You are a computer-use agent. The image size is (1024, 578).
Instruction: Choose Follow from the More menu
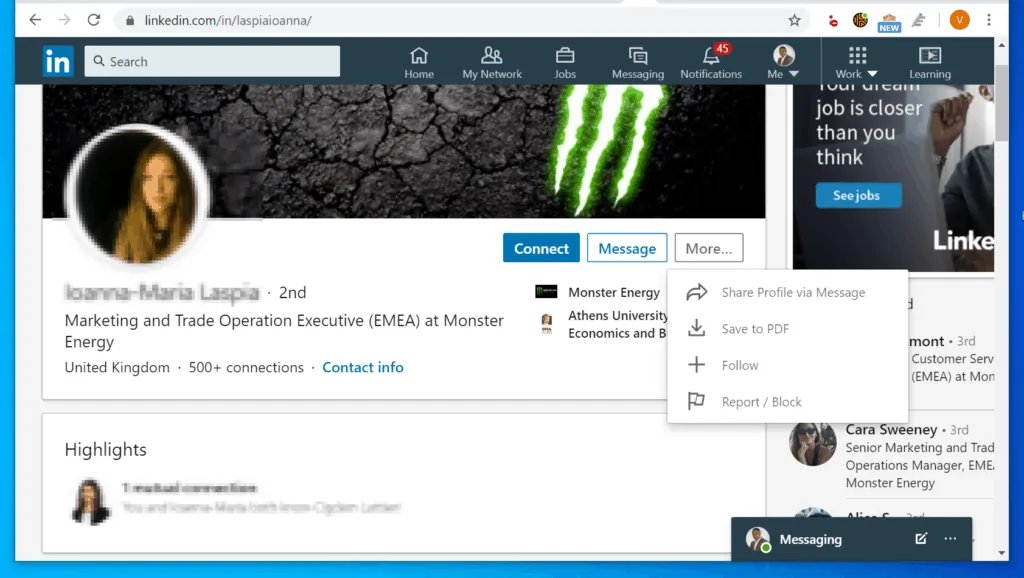788,365
